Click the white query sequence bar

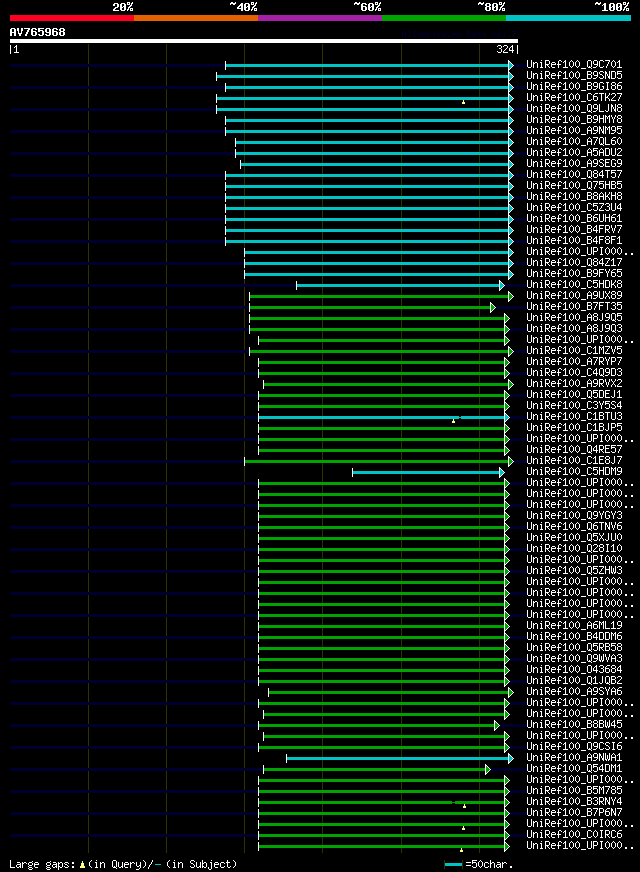coord(264,41)
